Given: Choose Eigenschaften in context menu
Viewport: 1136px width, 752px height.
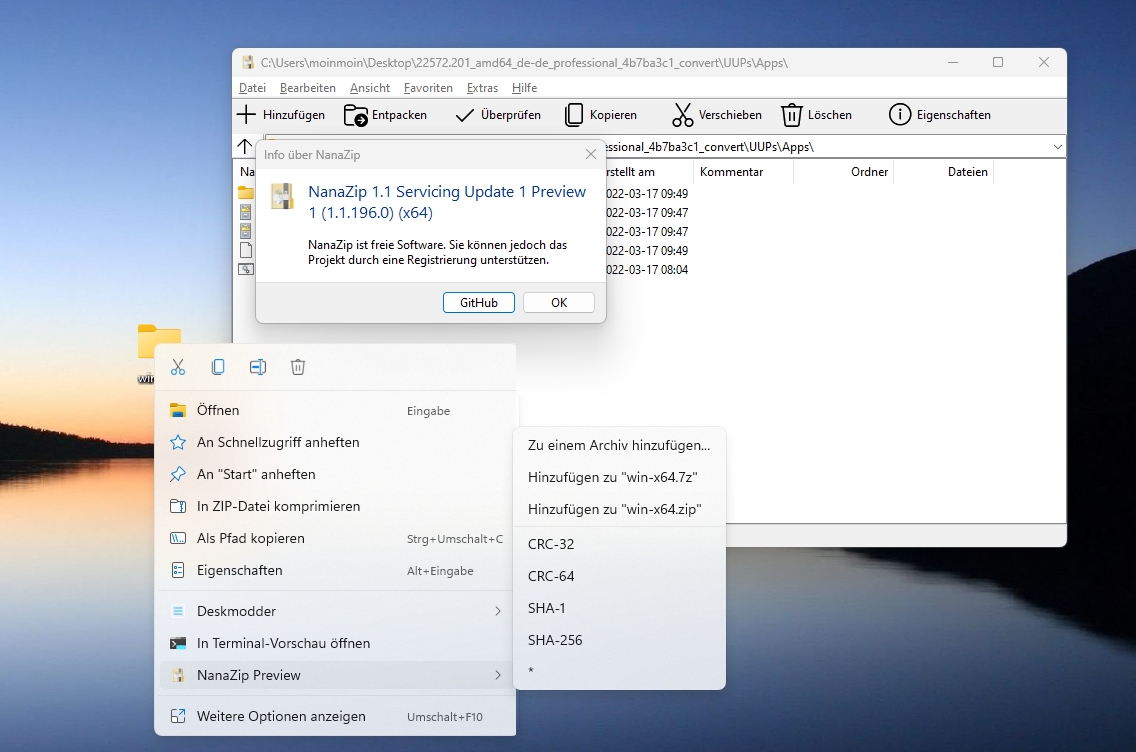Looking at the screenshot, I should tap(336, 570).
